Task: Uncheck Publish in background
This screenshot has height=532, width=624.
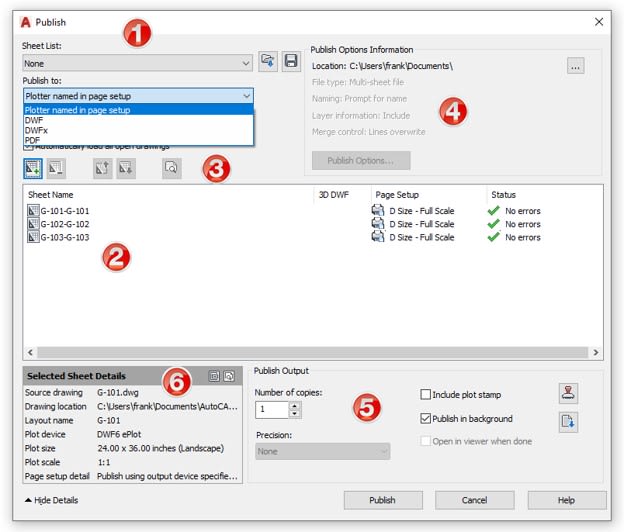Action: coord(425,419)
